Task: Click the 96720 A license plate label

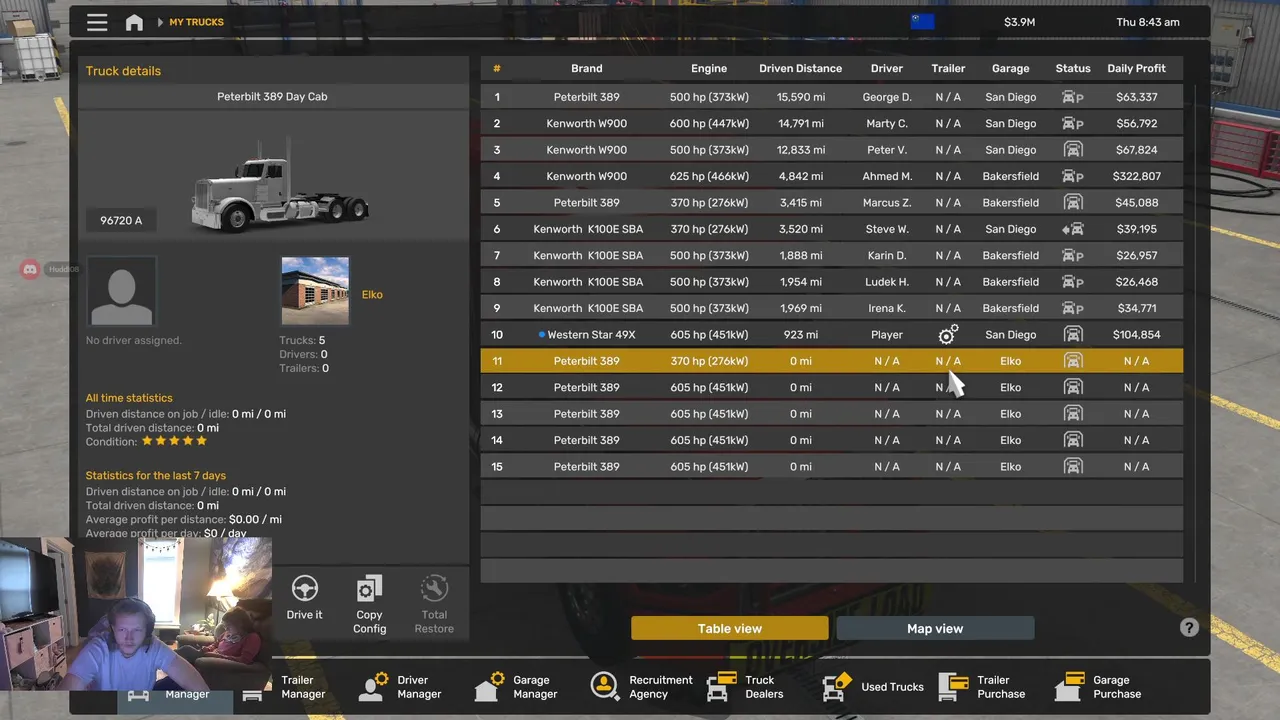Action: [x=121, y=220]
